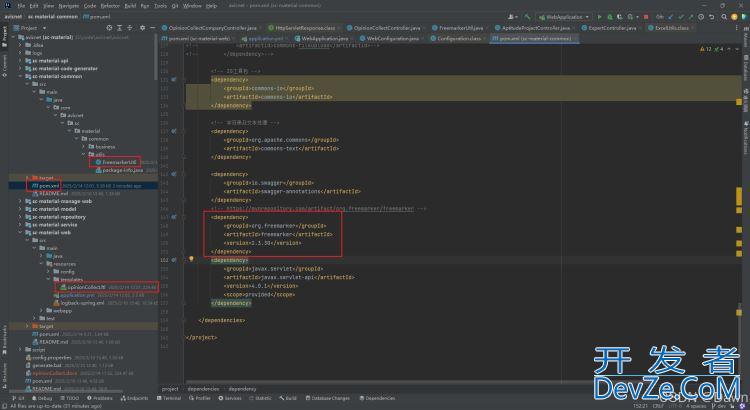Viewport: 750px width, 410px height.
Task: Open the Profiler tool window
Action: [199, 398]
